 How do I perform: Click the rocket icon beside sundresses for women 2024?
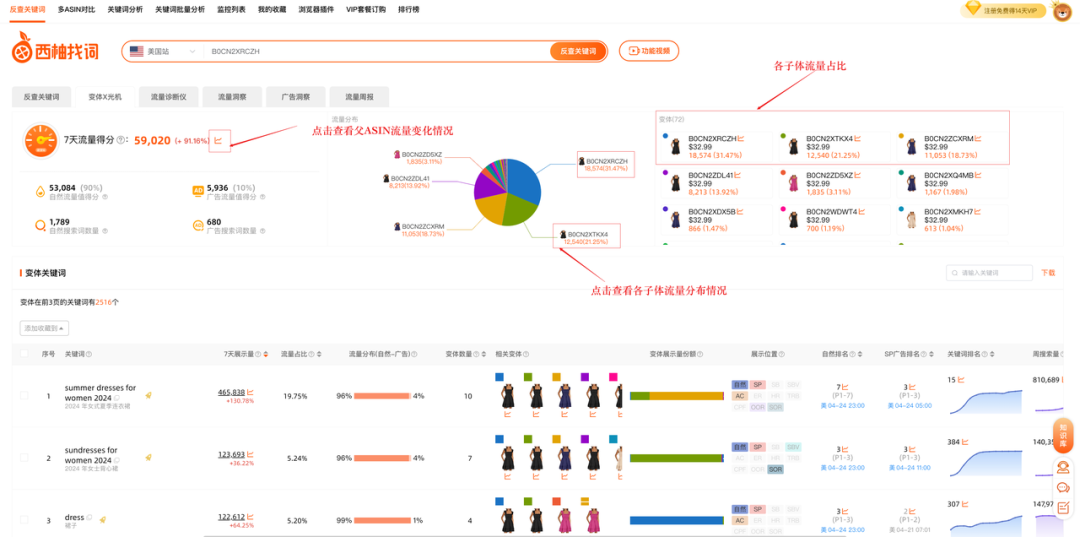148,457
